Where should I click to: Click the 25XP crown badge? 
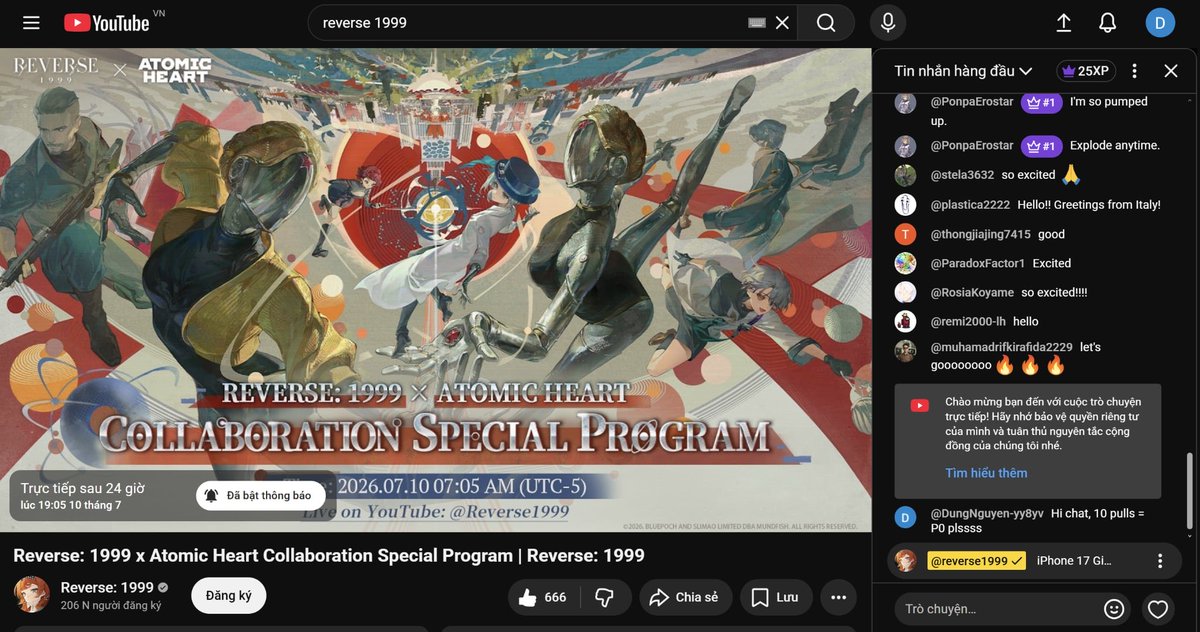[1086, 71]
